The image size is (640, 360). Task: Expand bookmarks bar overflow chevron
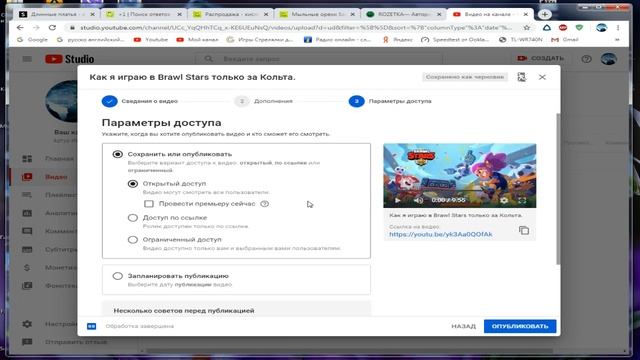tap(617, 40)
